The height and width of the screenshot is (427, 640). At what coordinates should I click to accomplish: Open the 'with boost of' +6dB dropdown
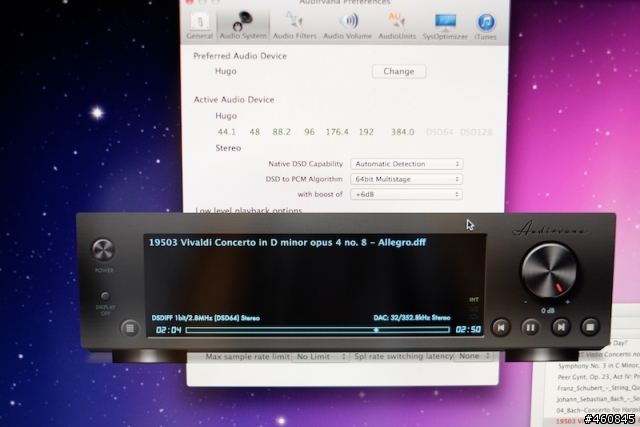(x=407, y=194)
